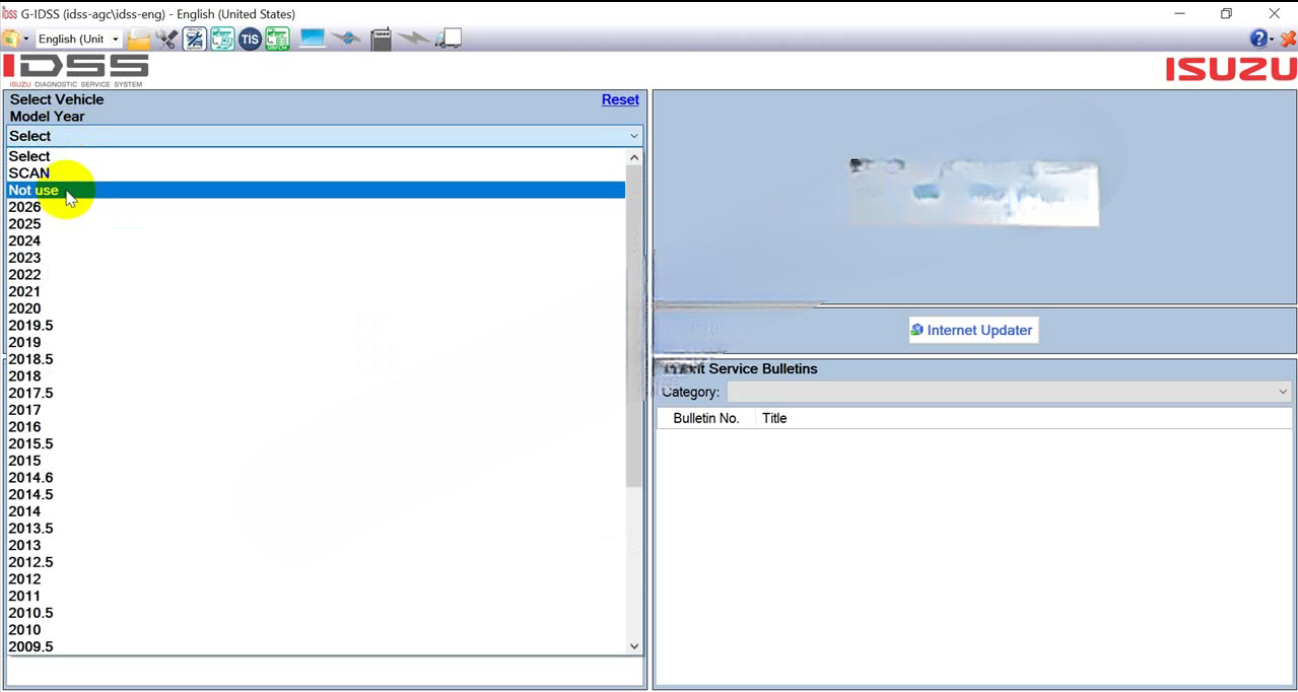
Task: Select model year 2024
Action: (316, 241)
